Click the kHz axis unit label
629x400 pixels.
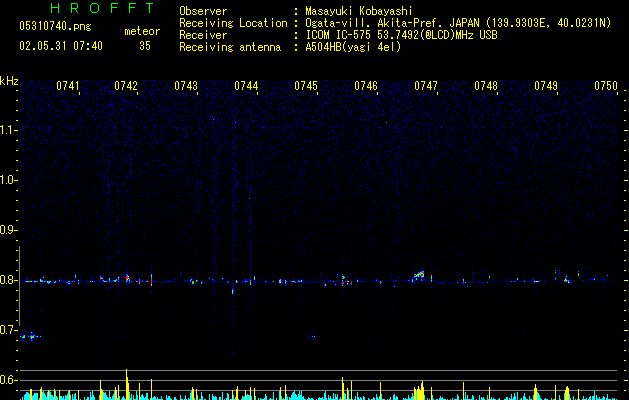[9, 81]
